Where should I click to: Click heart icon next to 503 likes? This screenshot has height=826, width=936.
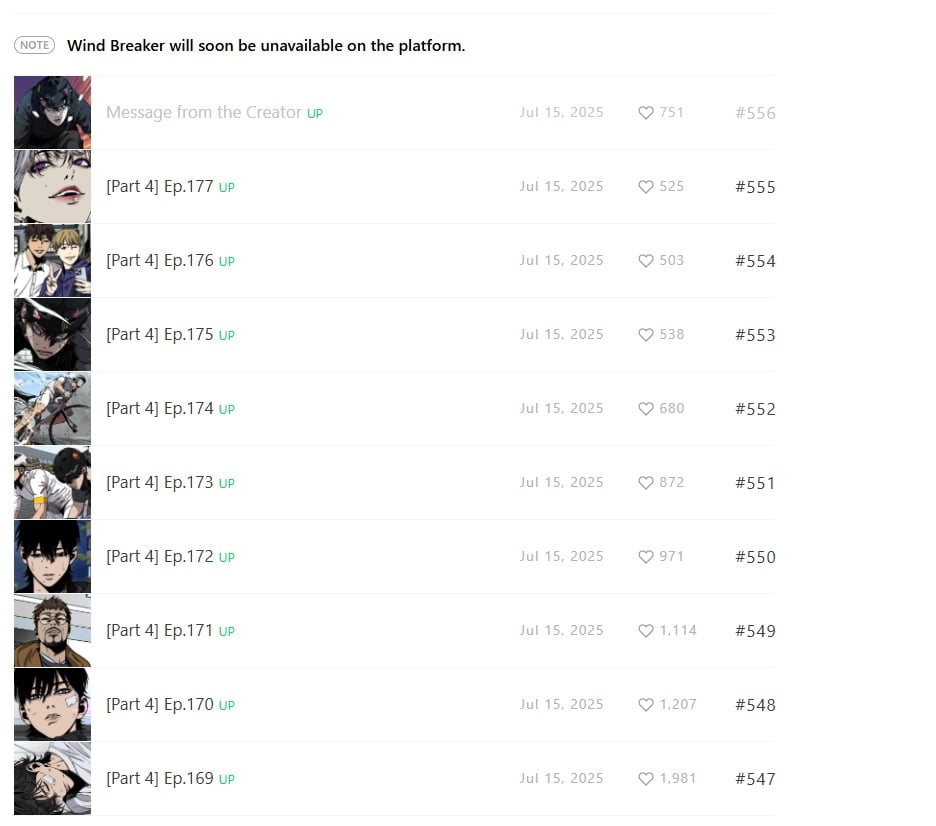pyautogui.click(x=645, y=261)
